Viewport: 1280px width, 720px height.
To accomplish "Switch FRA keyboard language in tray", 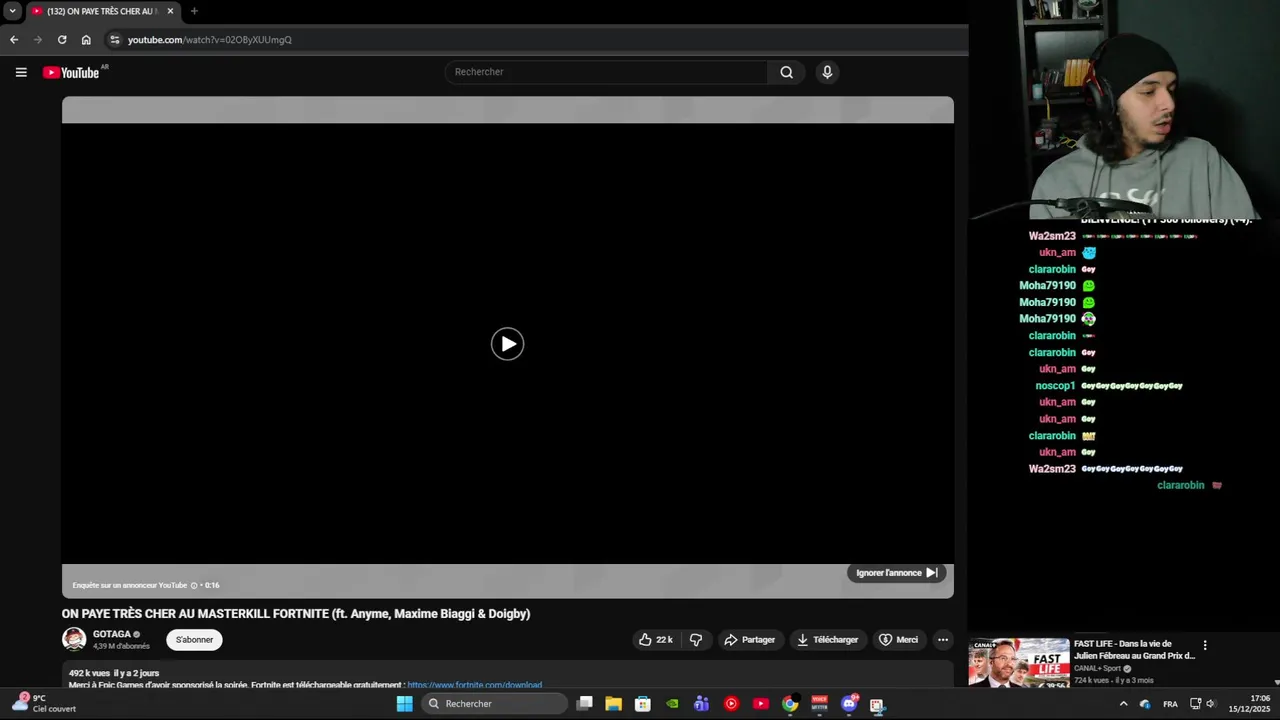I will point(1170,704).
